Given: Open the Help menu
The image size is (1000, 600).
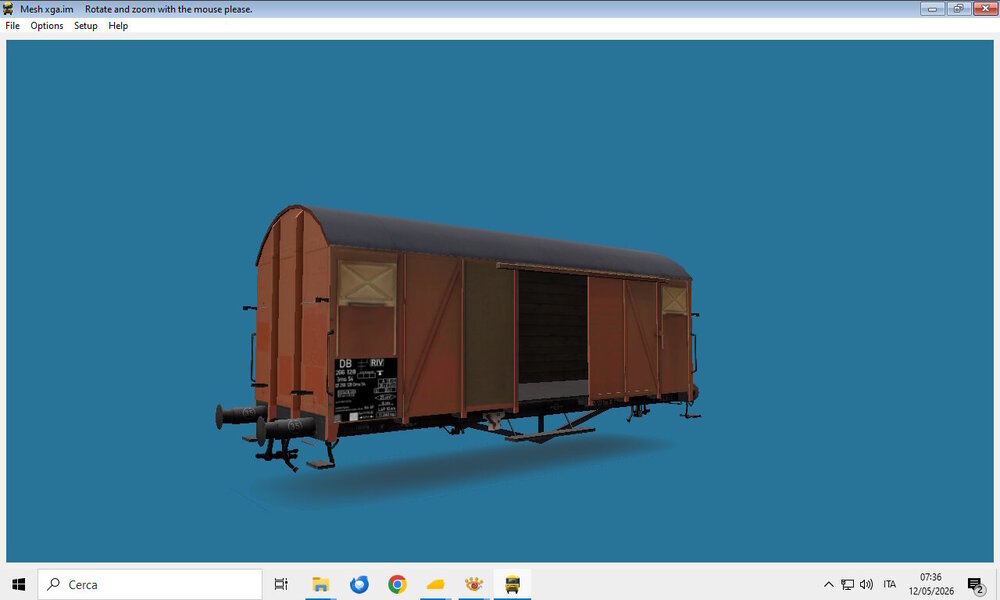Looking at the screenshot, I should click(118, 26).
